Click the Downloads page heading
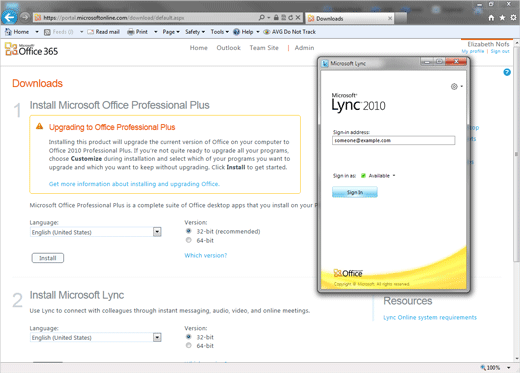This screenshot has height=373, width=520. [x=37, y=83]
